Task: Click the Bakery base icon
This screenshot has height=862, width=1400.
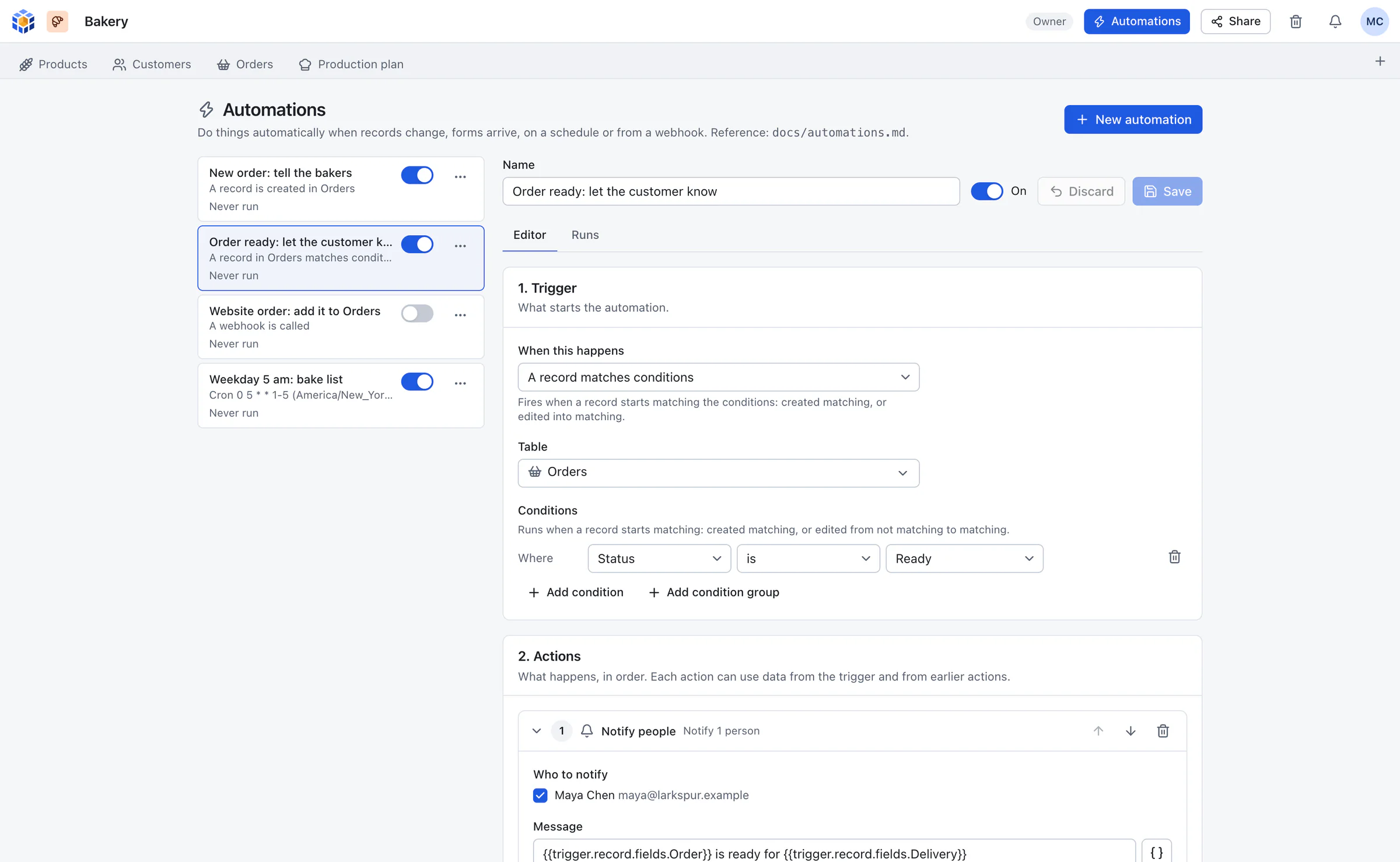Action: pyautogui.click(x=57, y=21)
